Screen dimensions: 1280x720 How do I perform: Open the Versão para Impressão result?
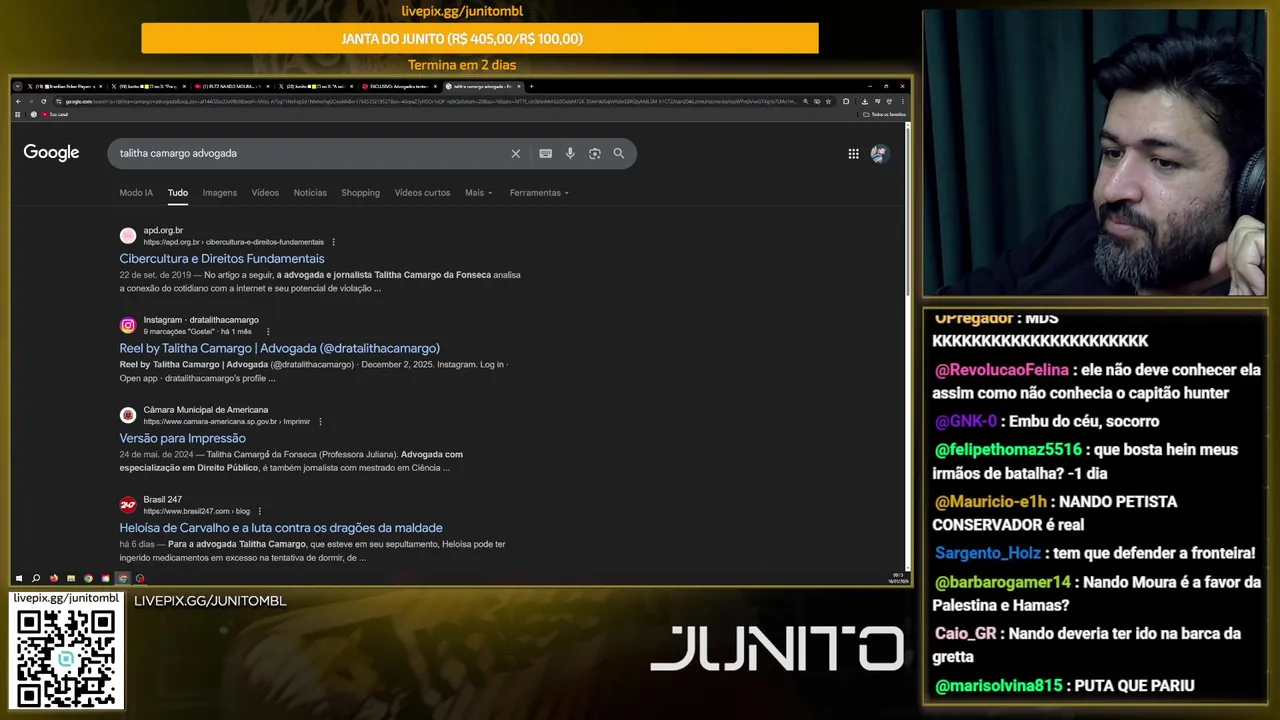pyautogui.click(x=182, y=438)
